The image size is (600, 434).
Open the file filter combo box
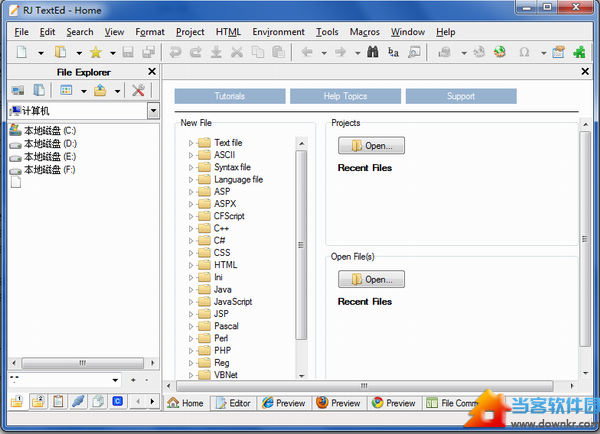click(x=63, y=380)
